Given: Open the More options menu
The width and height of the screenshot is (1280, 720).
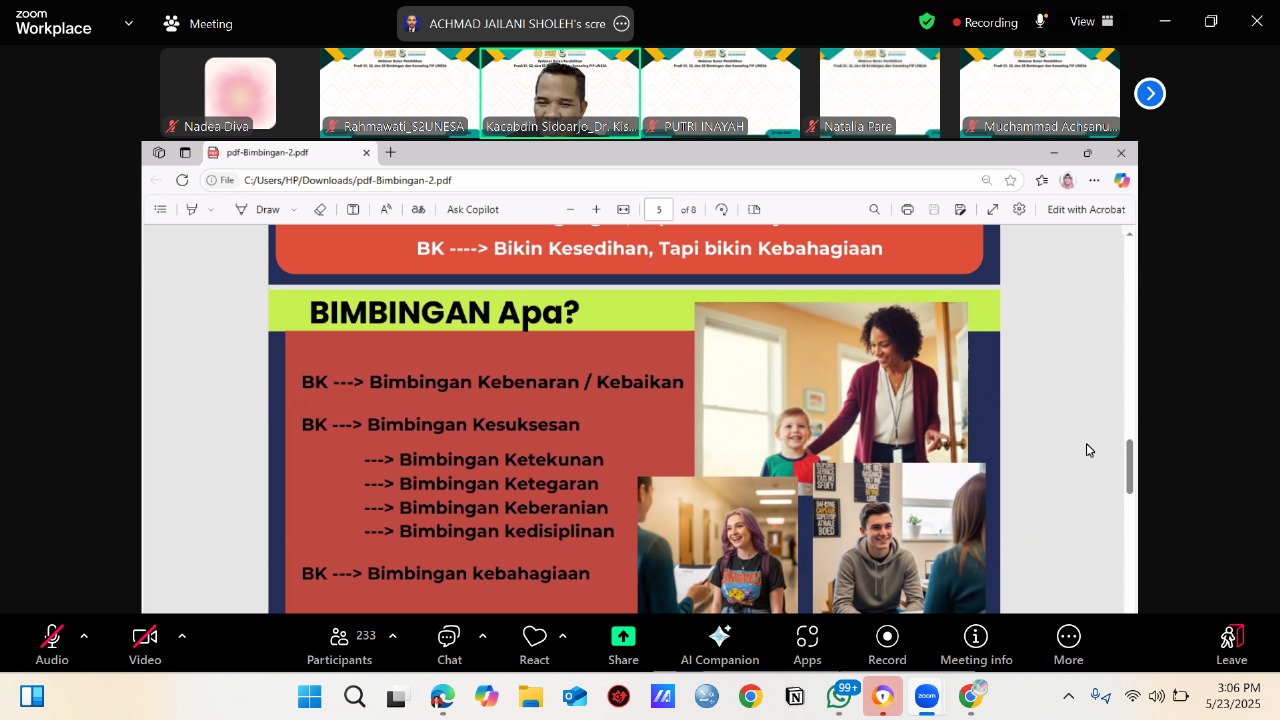Looking at the screenshot, I should tap(1068, 645).
